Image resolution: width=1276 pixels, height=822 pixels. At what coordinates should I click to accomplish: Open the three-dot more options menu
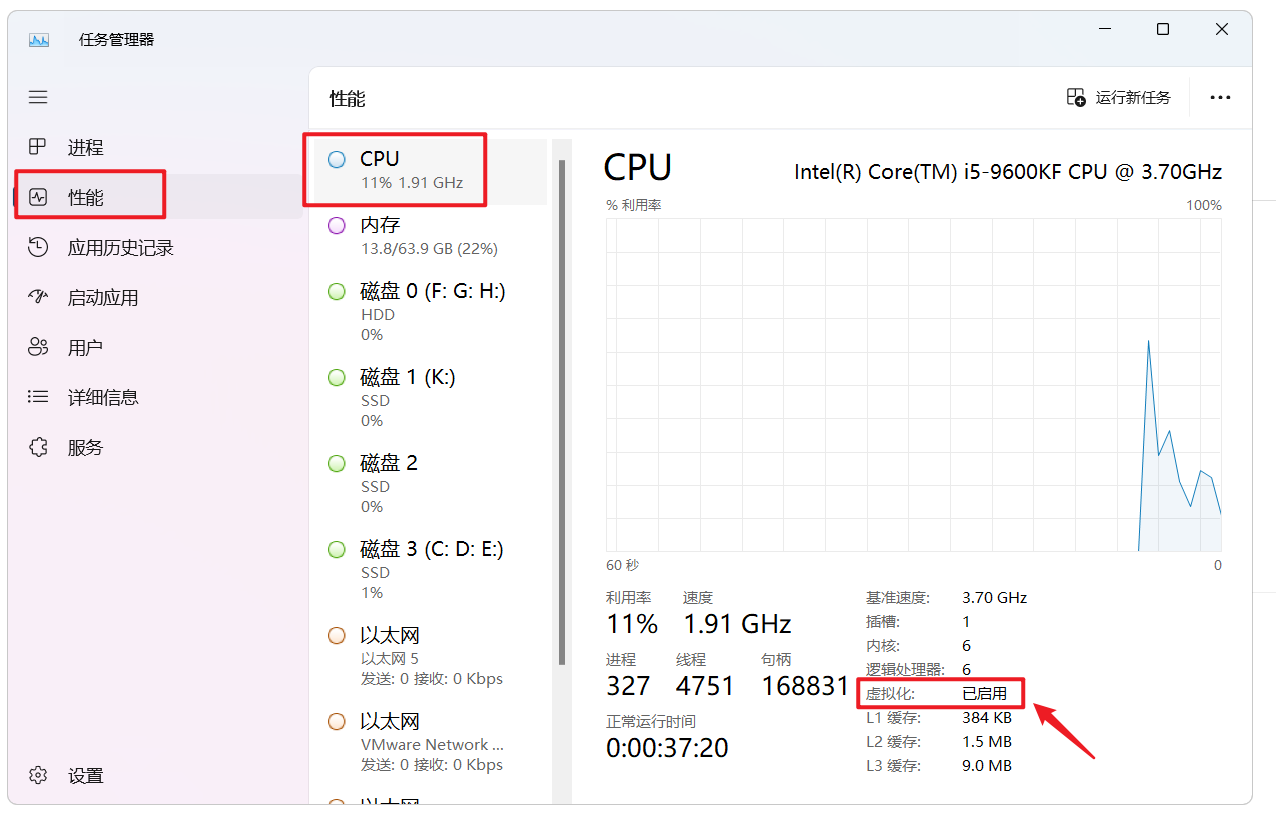1220,98
